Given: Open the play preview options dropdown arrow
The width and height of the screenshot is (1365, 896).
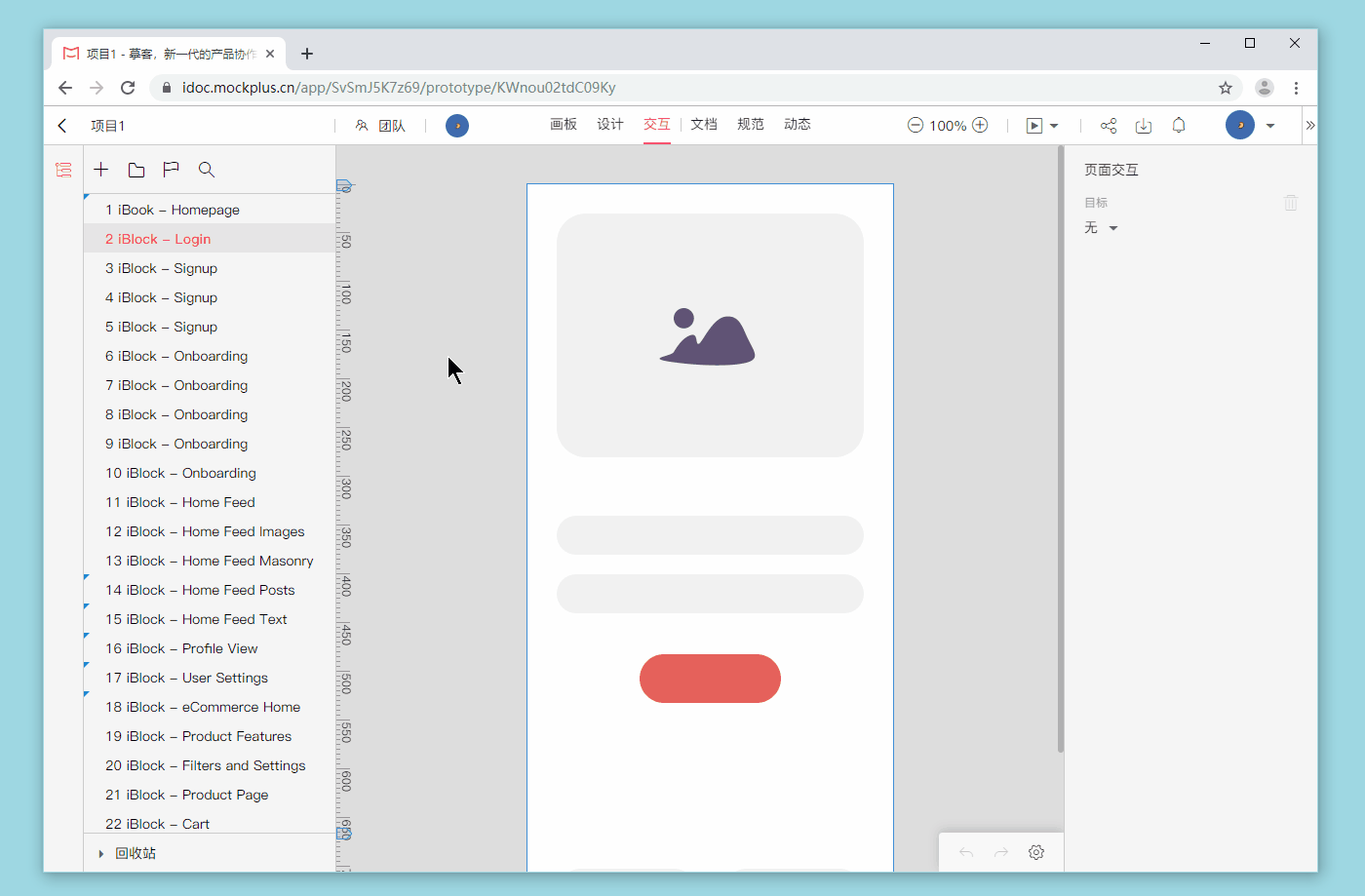Looking at the screenshot, I should click(1054, 126).
